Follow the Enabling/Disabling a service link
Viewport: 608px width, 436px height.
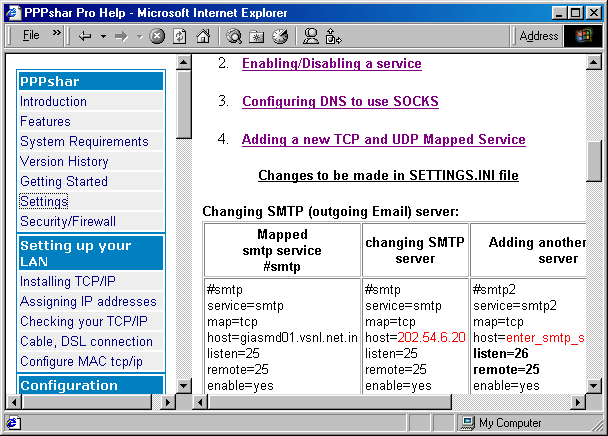coord(332,63)
